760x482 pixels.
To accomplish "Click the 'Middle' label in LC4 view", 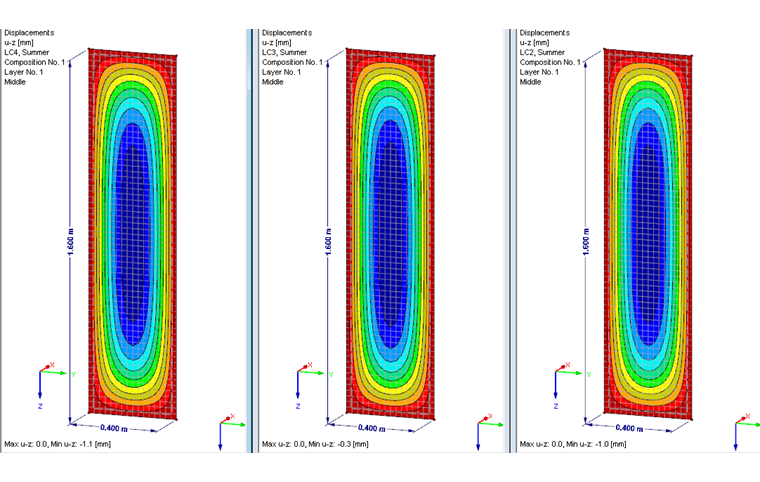I will [x=15, y=82].
